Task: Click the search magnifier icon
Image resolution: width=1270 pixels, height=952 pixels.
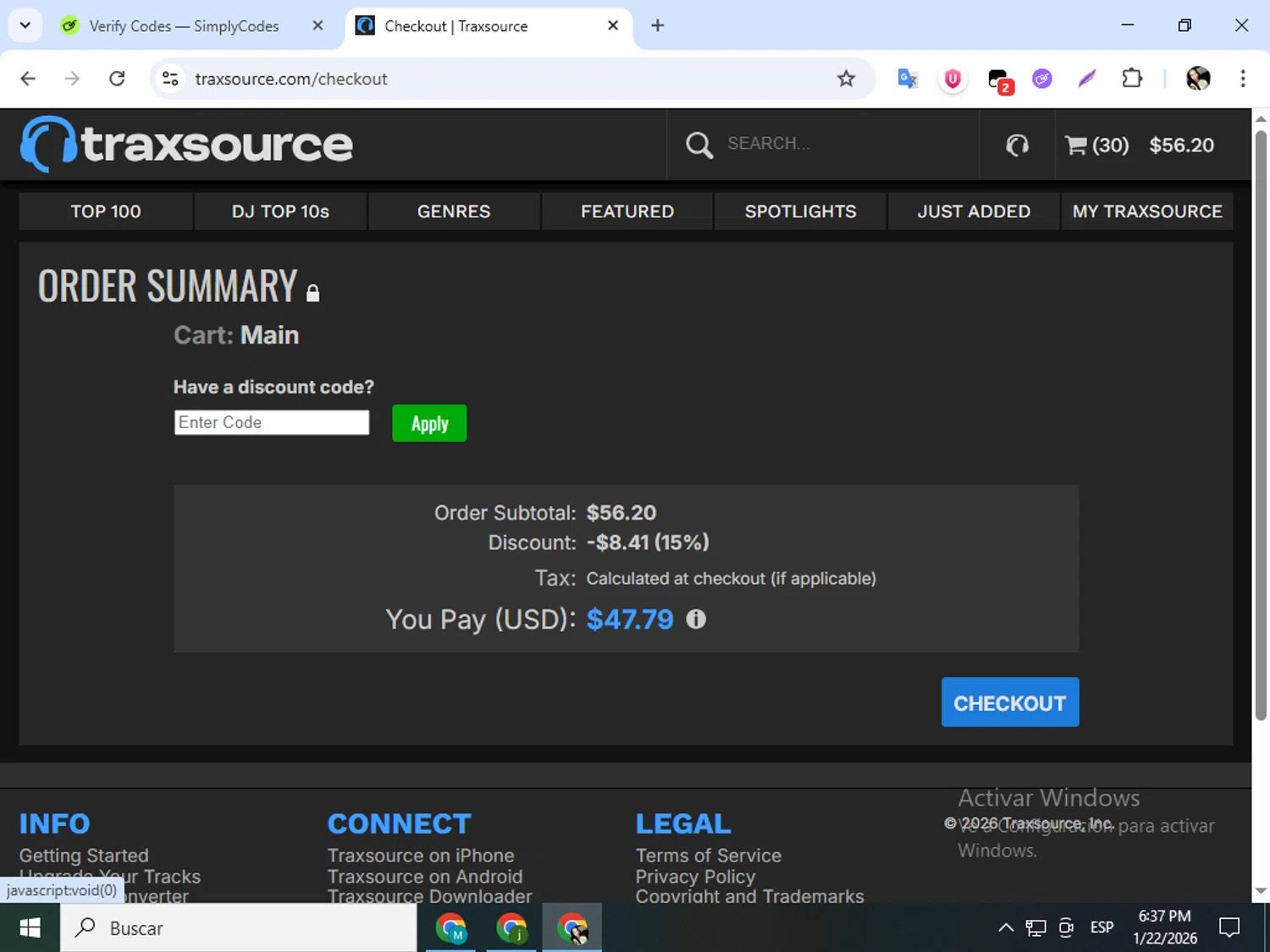Action: (x=698, y=145)
